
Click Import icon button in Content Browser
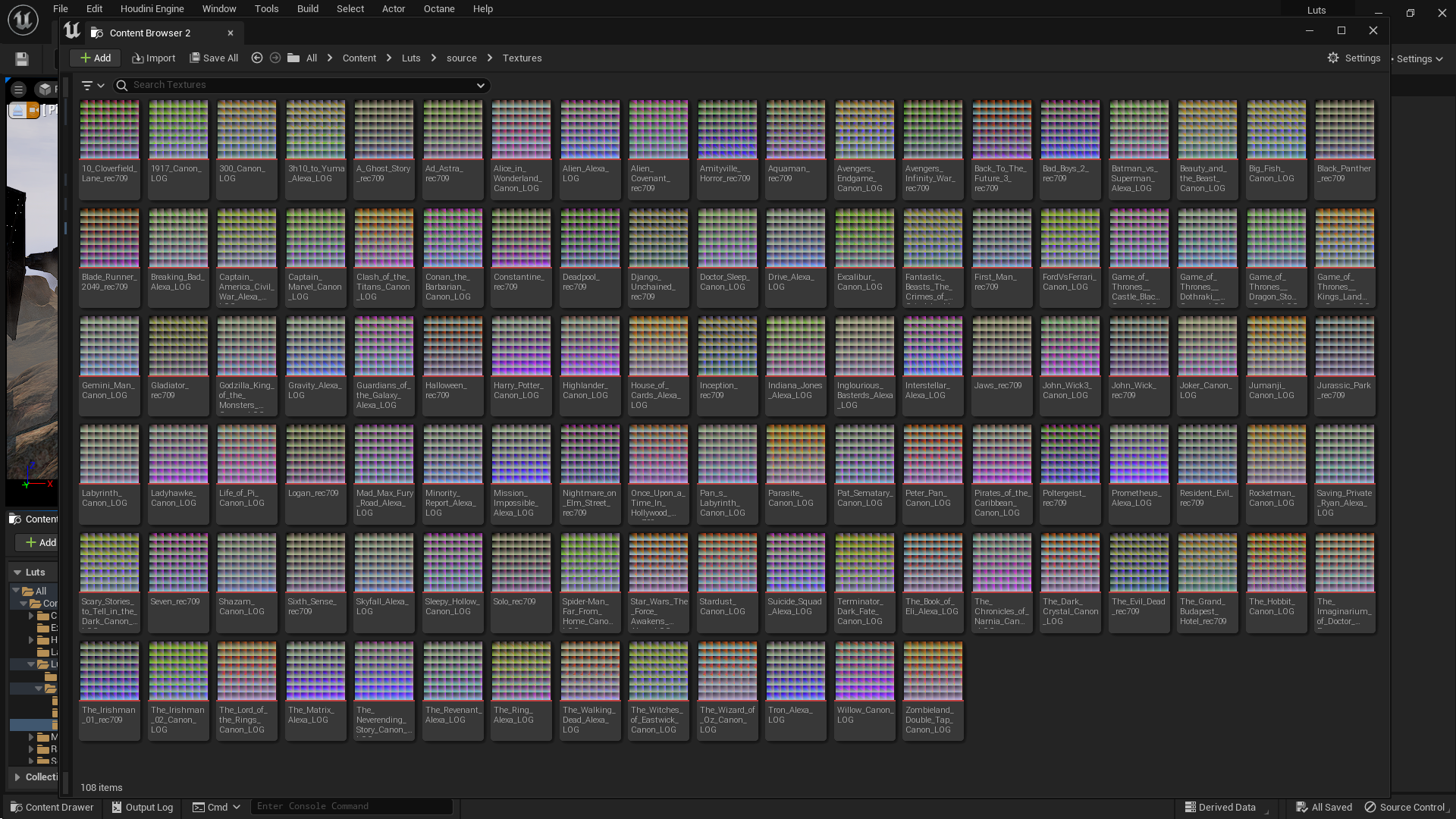[x=153, y=58]
